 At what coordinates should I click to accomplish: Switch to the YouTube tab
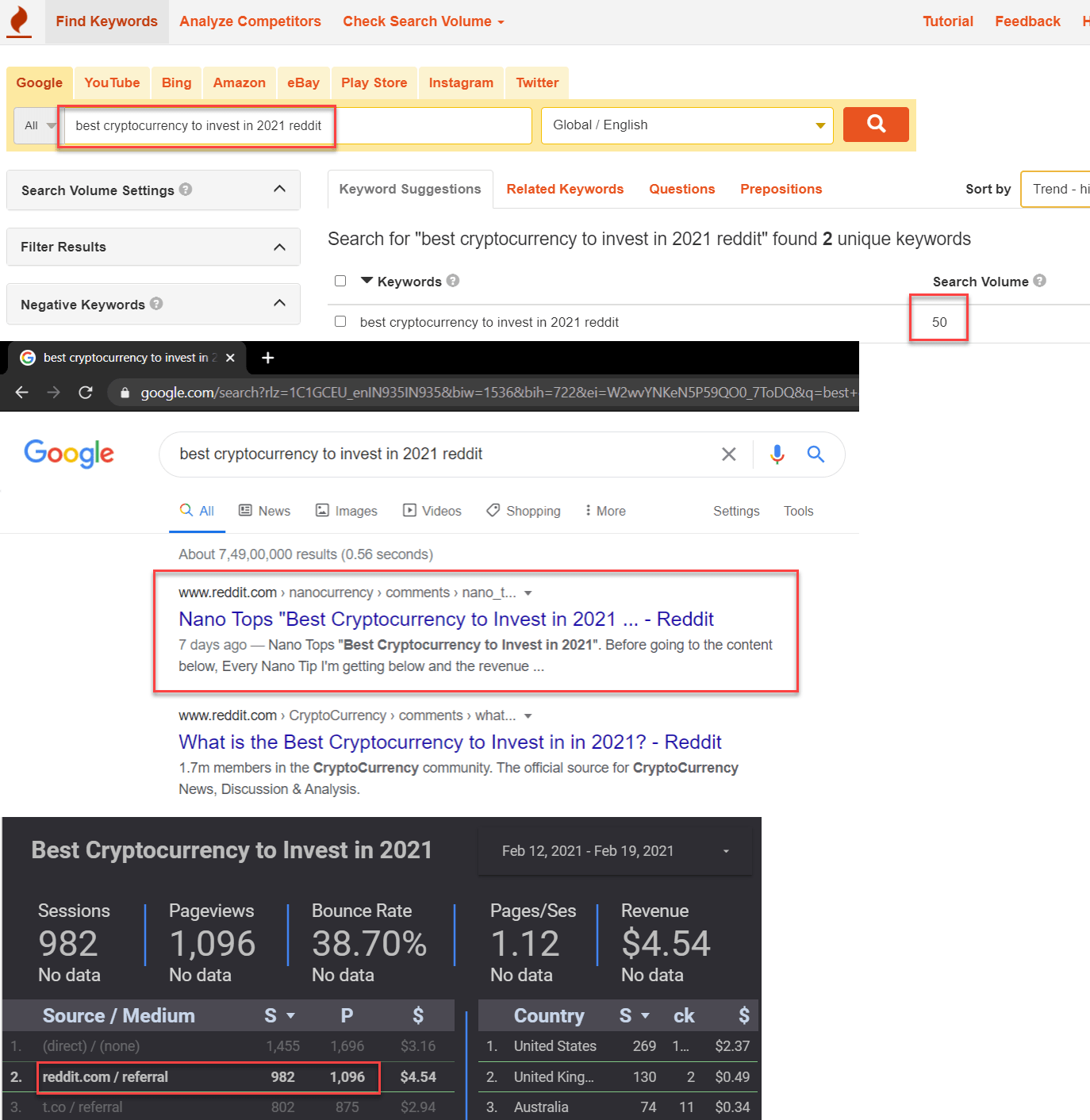pyautogui.click(x=112, y=82)
